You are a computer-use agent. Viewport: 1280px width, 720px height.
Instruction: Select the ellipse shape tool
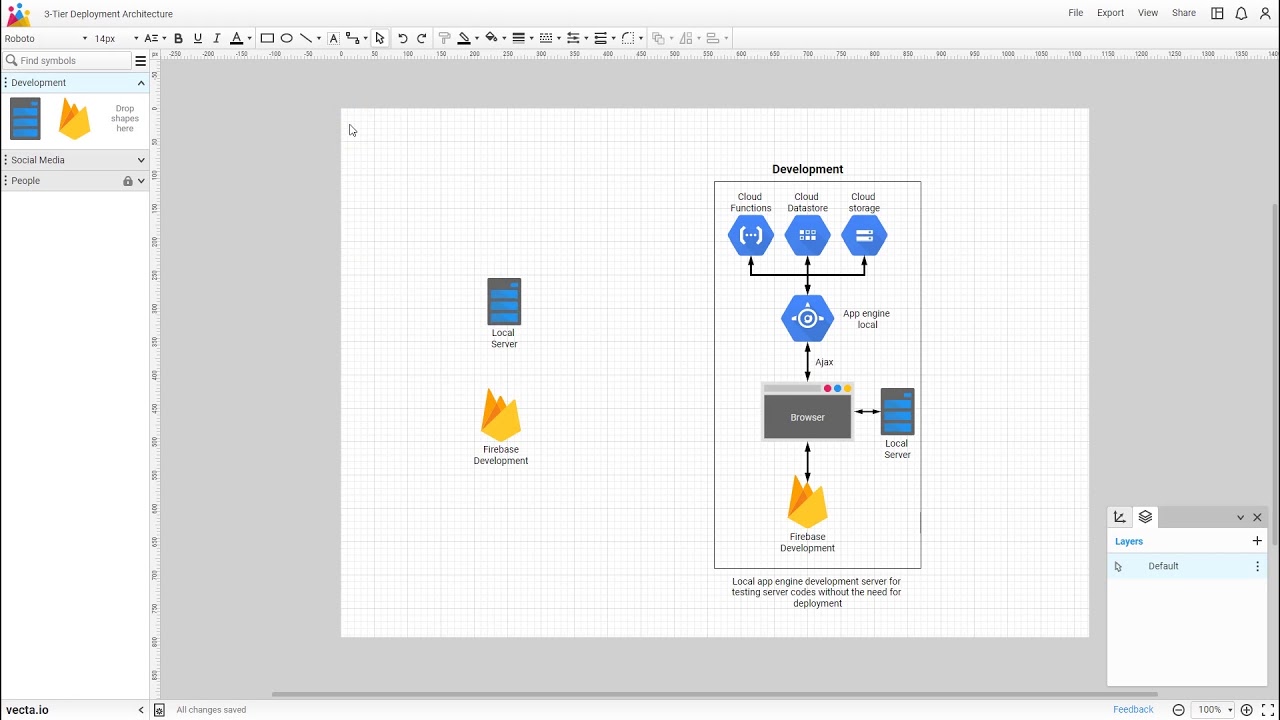(x=287, y=38)
